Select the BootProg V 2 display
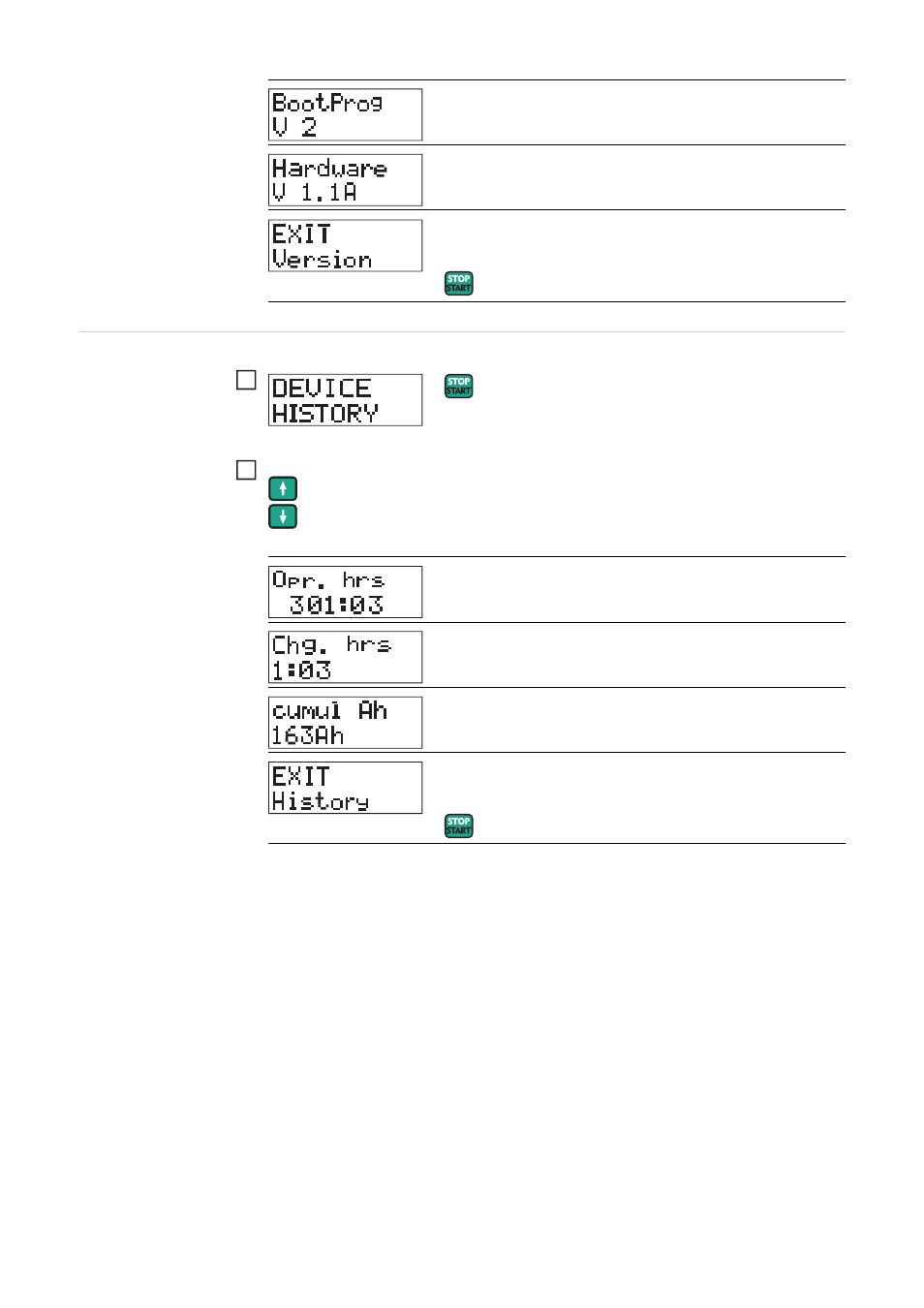924x1308 pixels. click(345, 114)
